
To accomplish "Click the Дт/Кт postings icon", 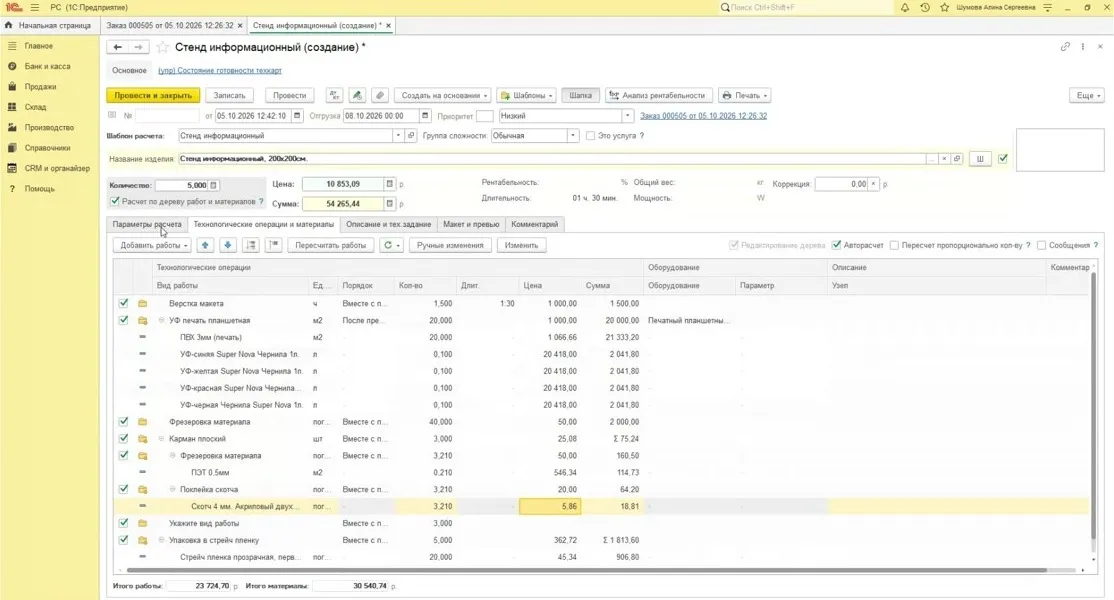I will pyautogui.click(x=334, y=95).
